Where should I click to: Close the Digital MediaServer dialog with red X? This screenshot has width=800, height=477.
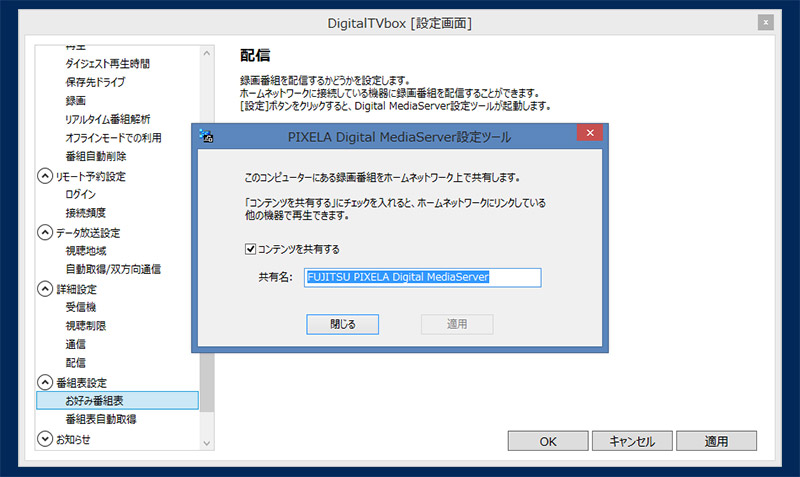coord(590,134)
